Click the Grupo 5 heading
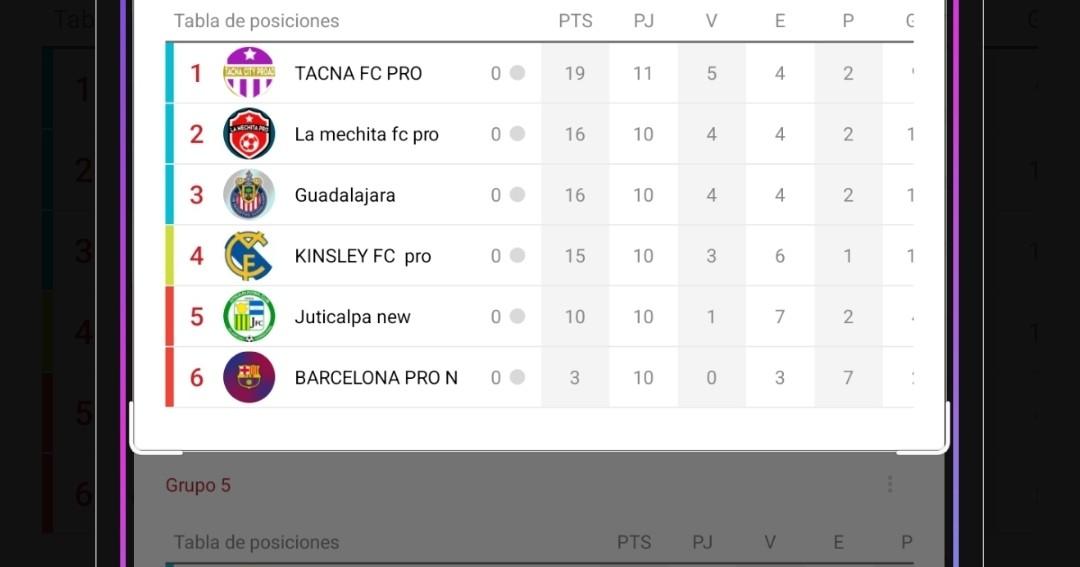This screenshot has height=567, width=1080. coord(198,485)
